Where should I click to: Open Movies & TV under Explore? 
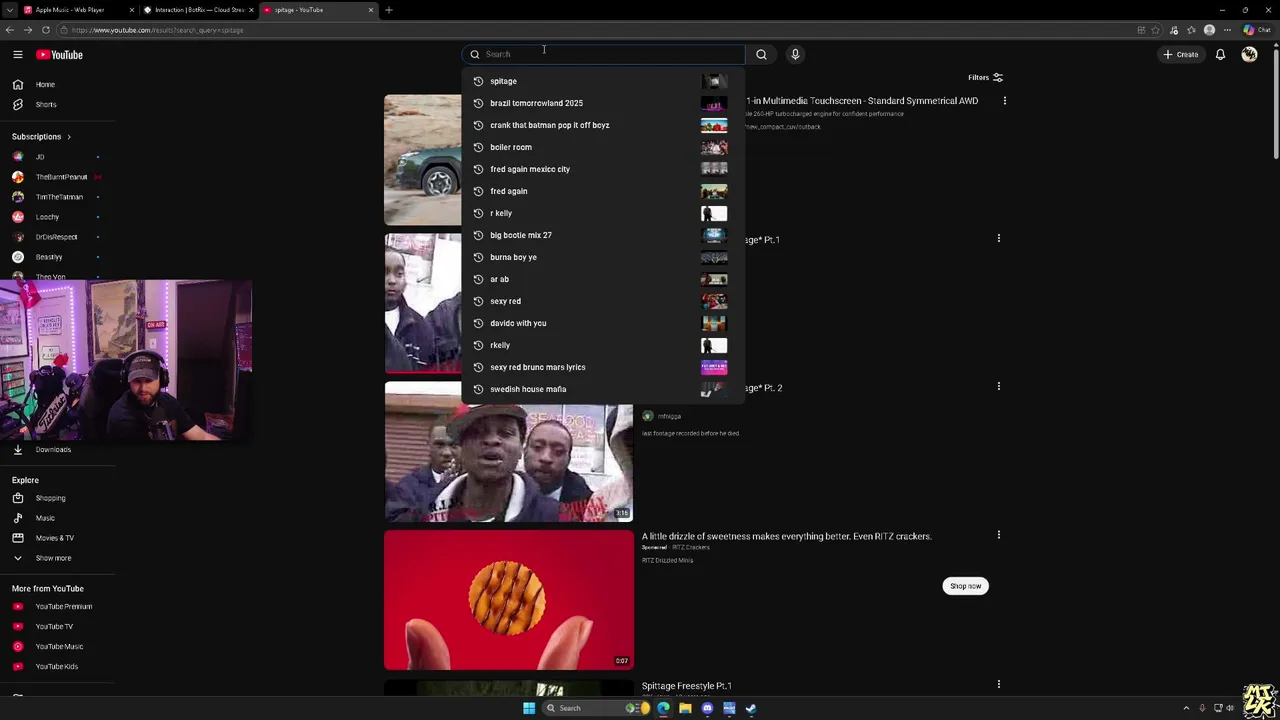57,538
